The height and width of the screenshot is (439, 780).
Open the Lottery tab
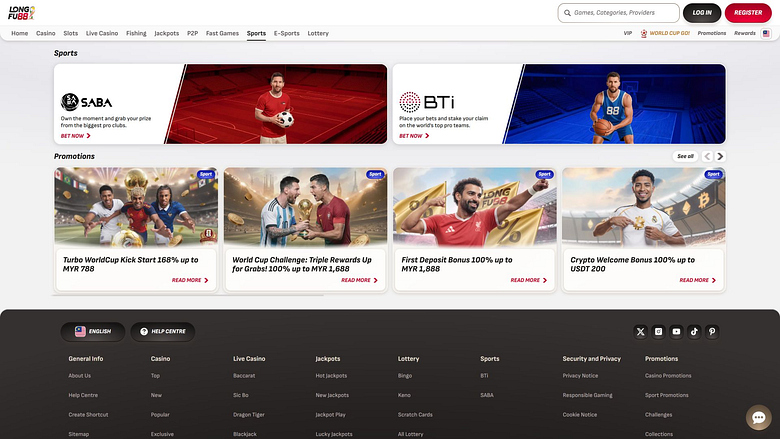coord(318,33)
